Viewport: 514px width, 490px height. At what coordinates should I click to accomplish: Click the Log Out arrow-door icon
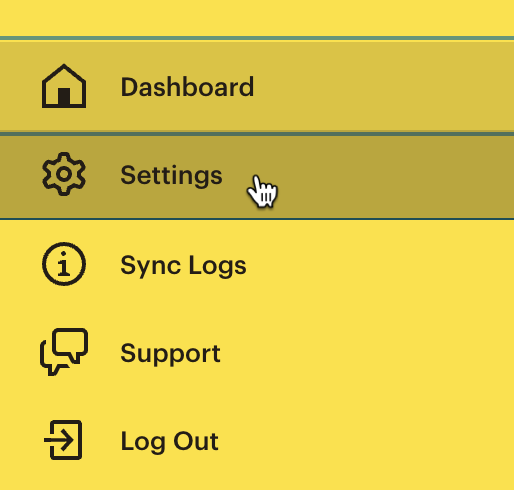63,440
